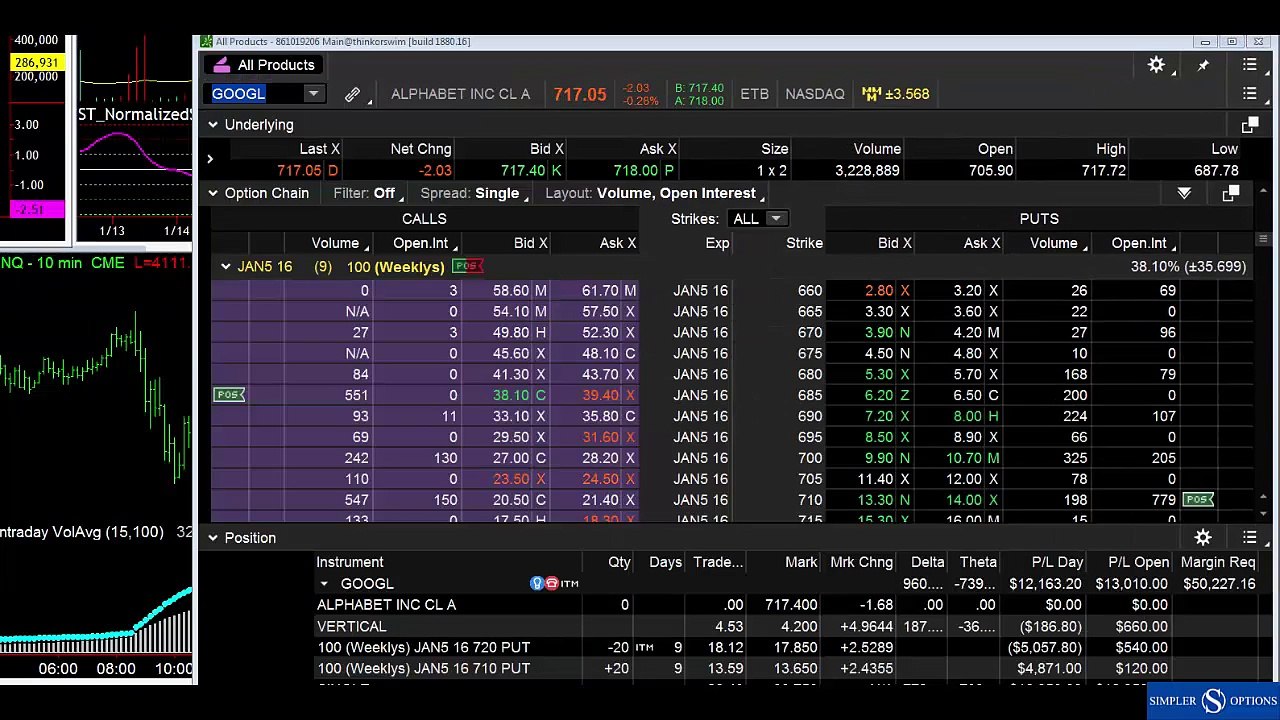The image size is (1280, 720).
Task: Select the 700 strike row
Action: pyautogui.click(x=731, y=458)
